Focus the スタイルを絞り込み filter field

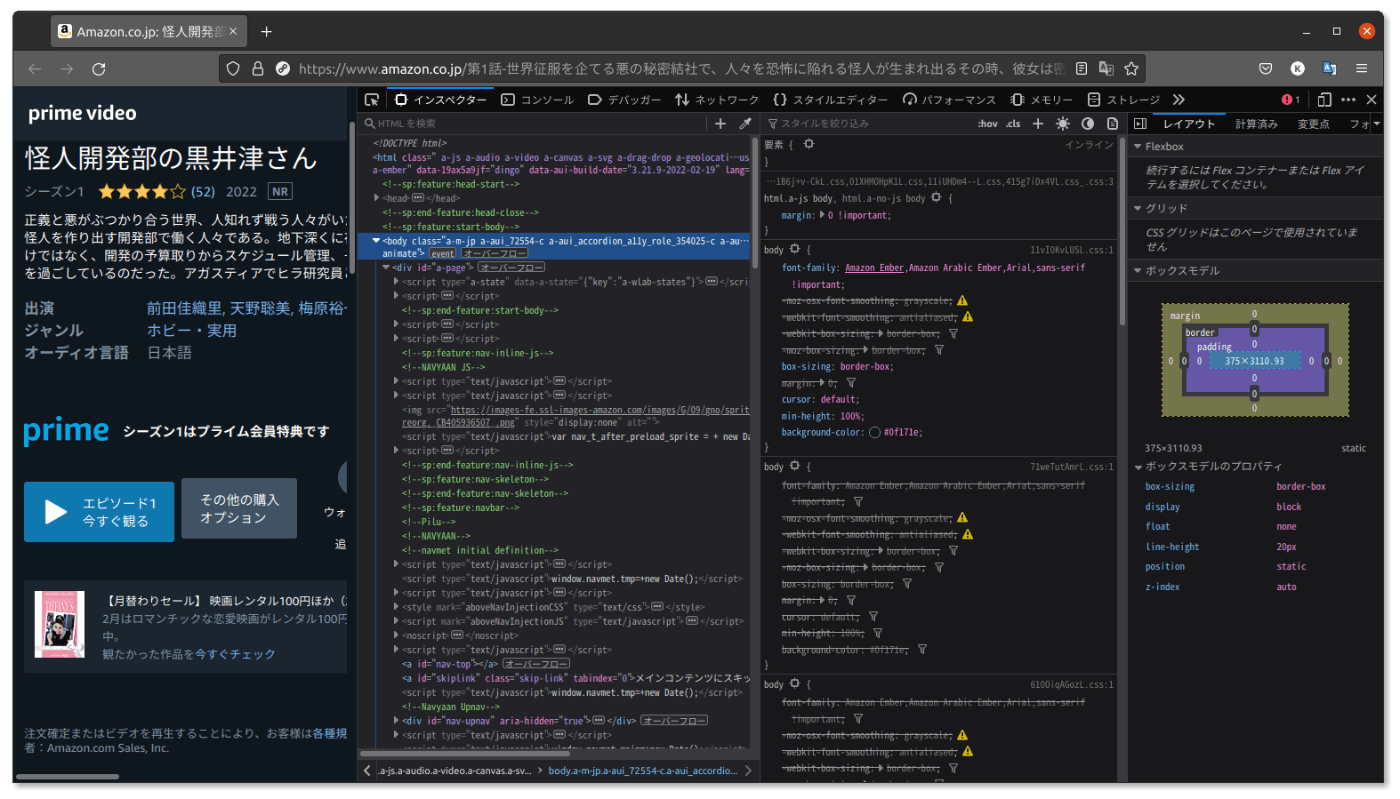pyautogui.click(x=867, y=123)
